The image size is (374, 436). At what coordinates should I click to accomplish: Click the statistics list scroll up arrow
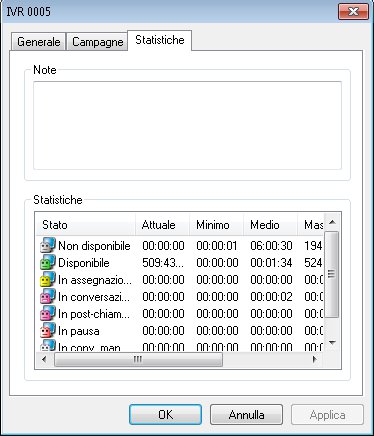point(332,222)
